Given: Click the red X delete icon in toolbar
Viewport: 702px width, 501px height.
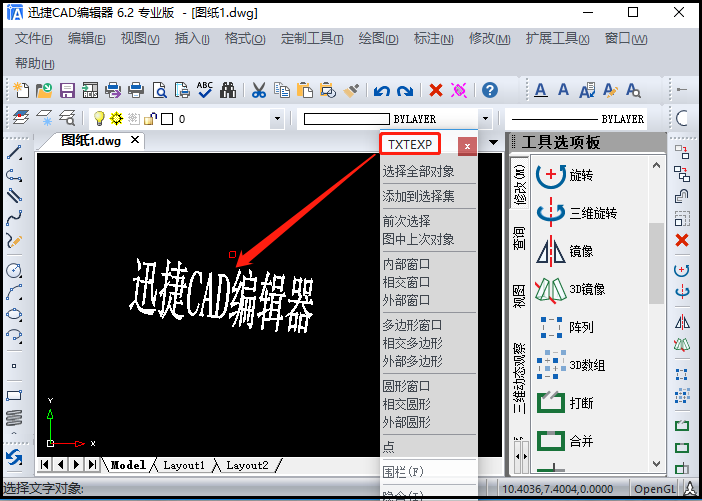Looking at the screenshot, I should (436, 90).
